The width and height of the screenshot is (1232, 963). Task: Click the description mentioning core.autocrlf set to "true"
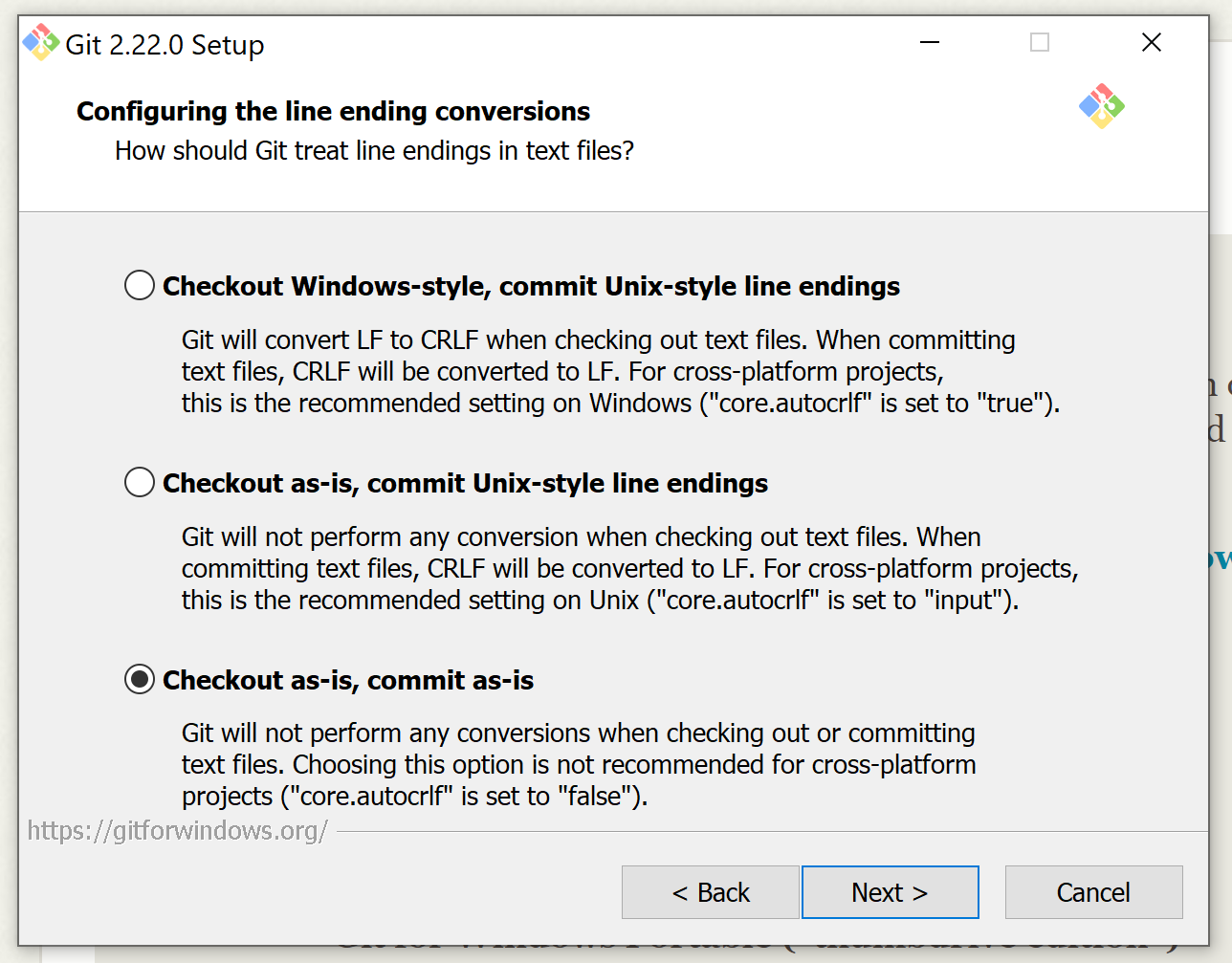pyautogui.click(x=620, y=372)
